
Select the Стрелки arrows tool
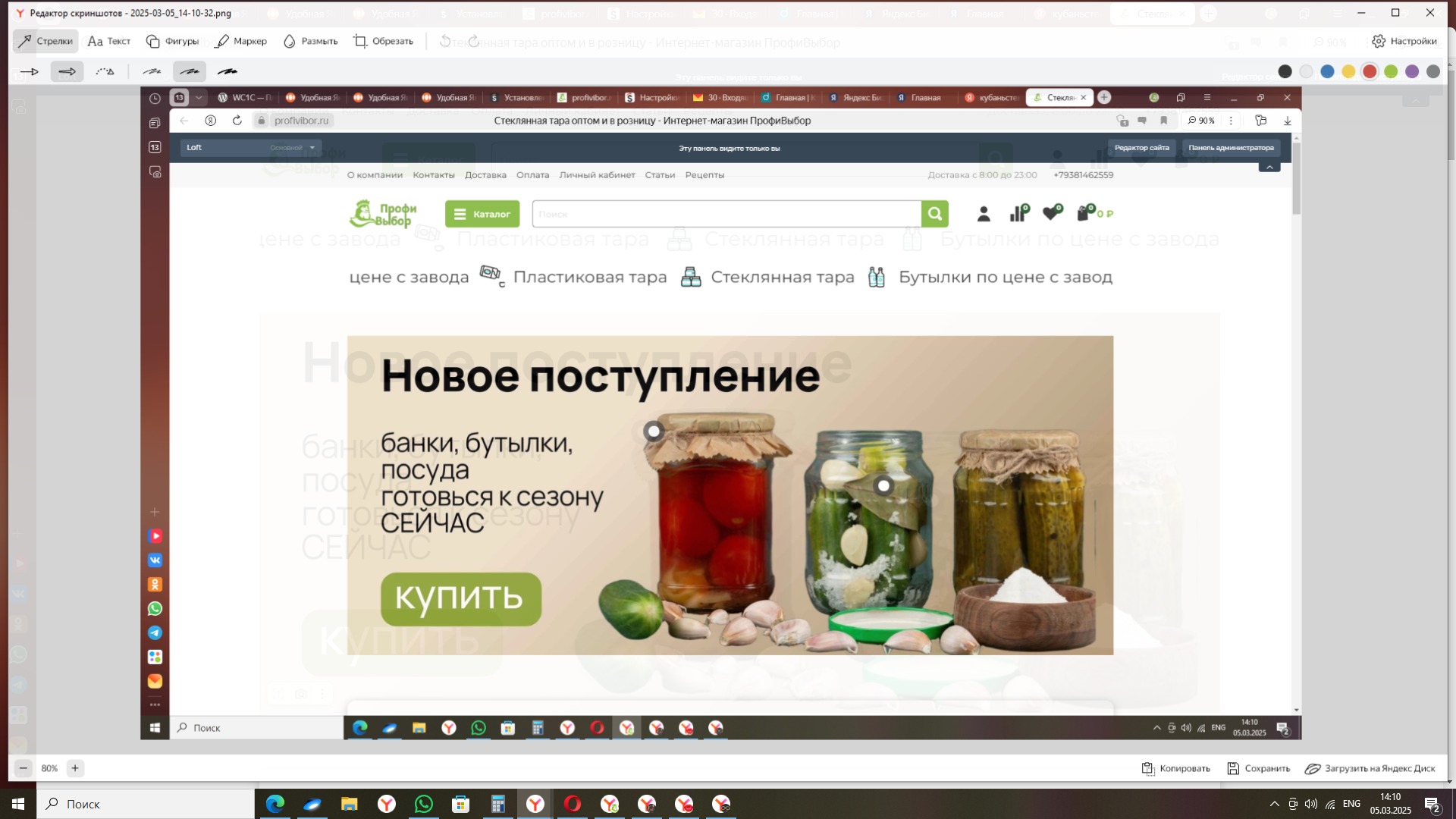[x=45, y=41]
